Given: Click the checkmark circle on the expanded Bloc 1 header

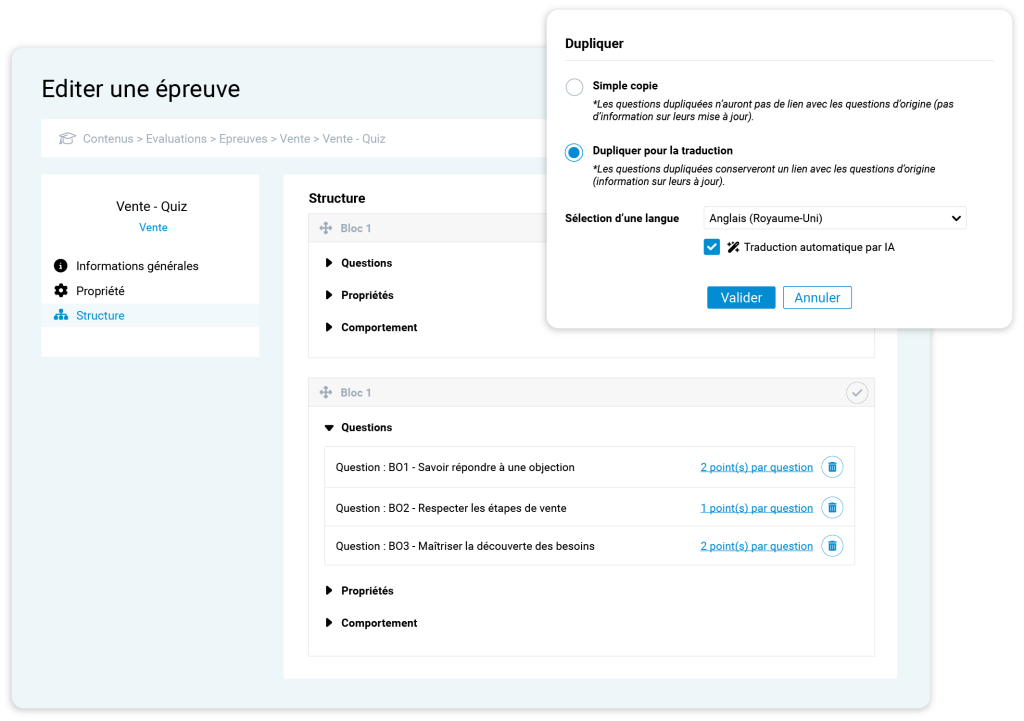Looking at the screenshot, I should pos(857,393).
